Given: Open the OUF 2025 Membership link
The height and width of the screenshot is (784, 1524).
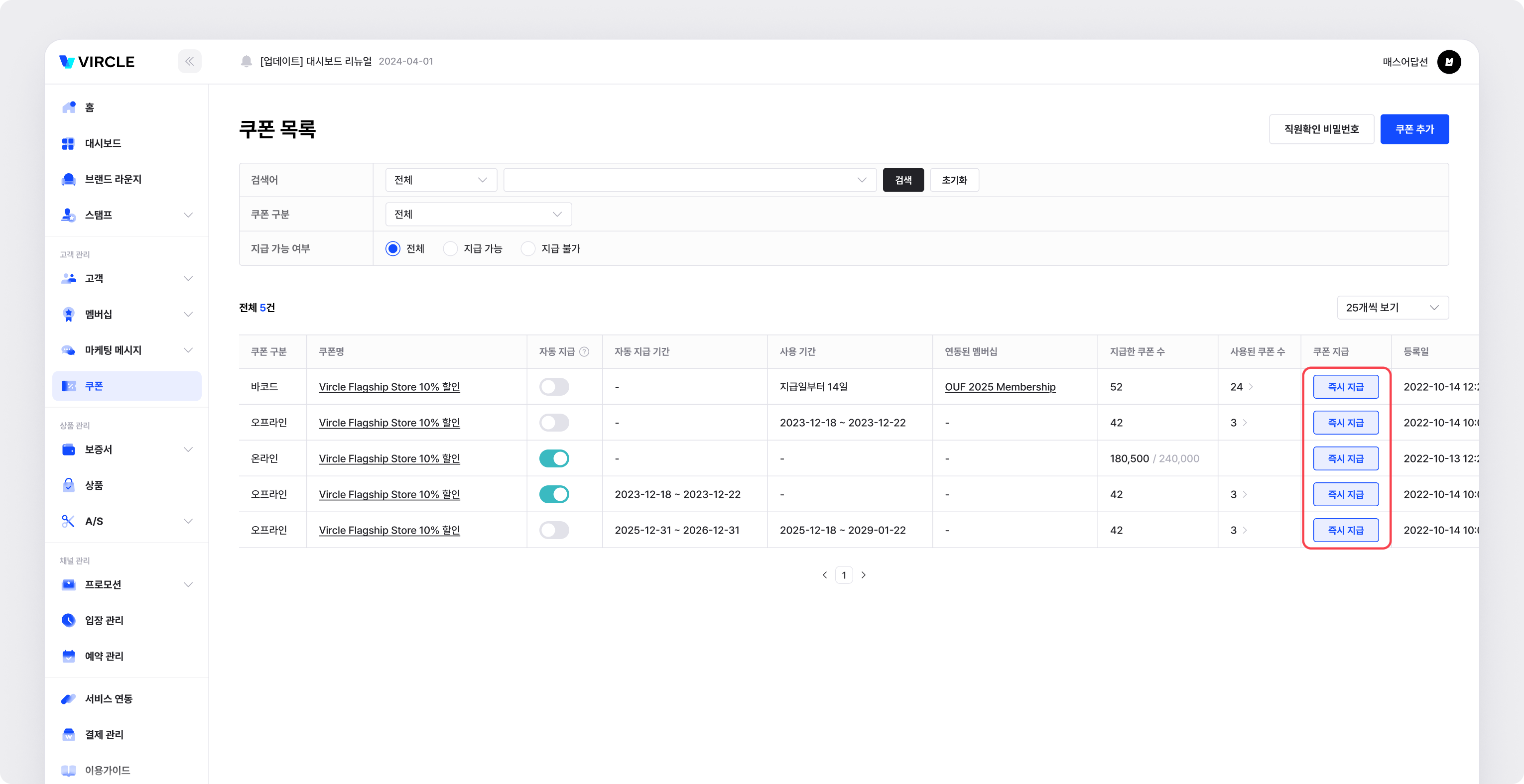Looking at the screenshot, I should tap(999, 387).
